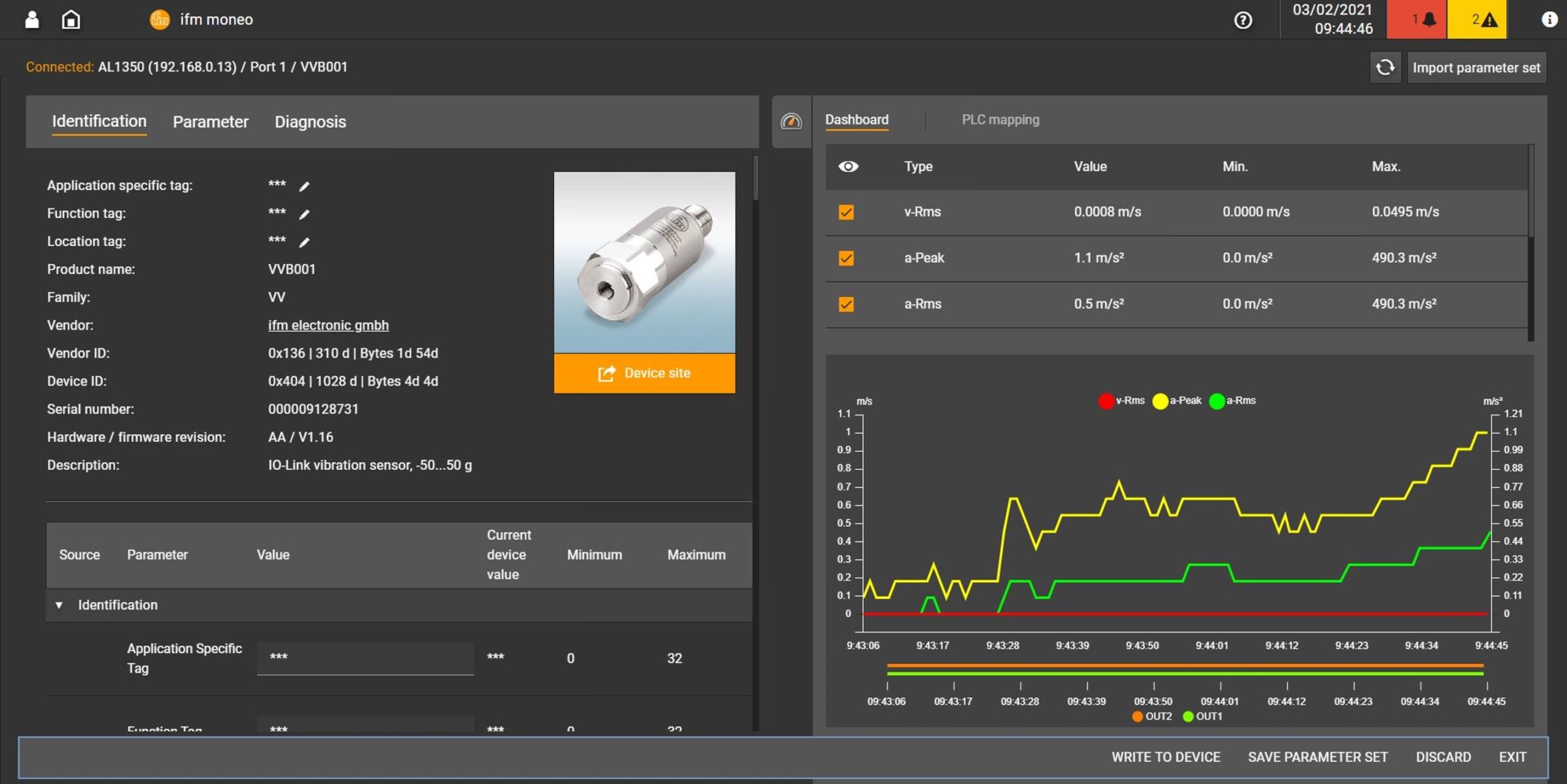
Task: Click the info icon in top bar
Action: (x=1549, y=20)
